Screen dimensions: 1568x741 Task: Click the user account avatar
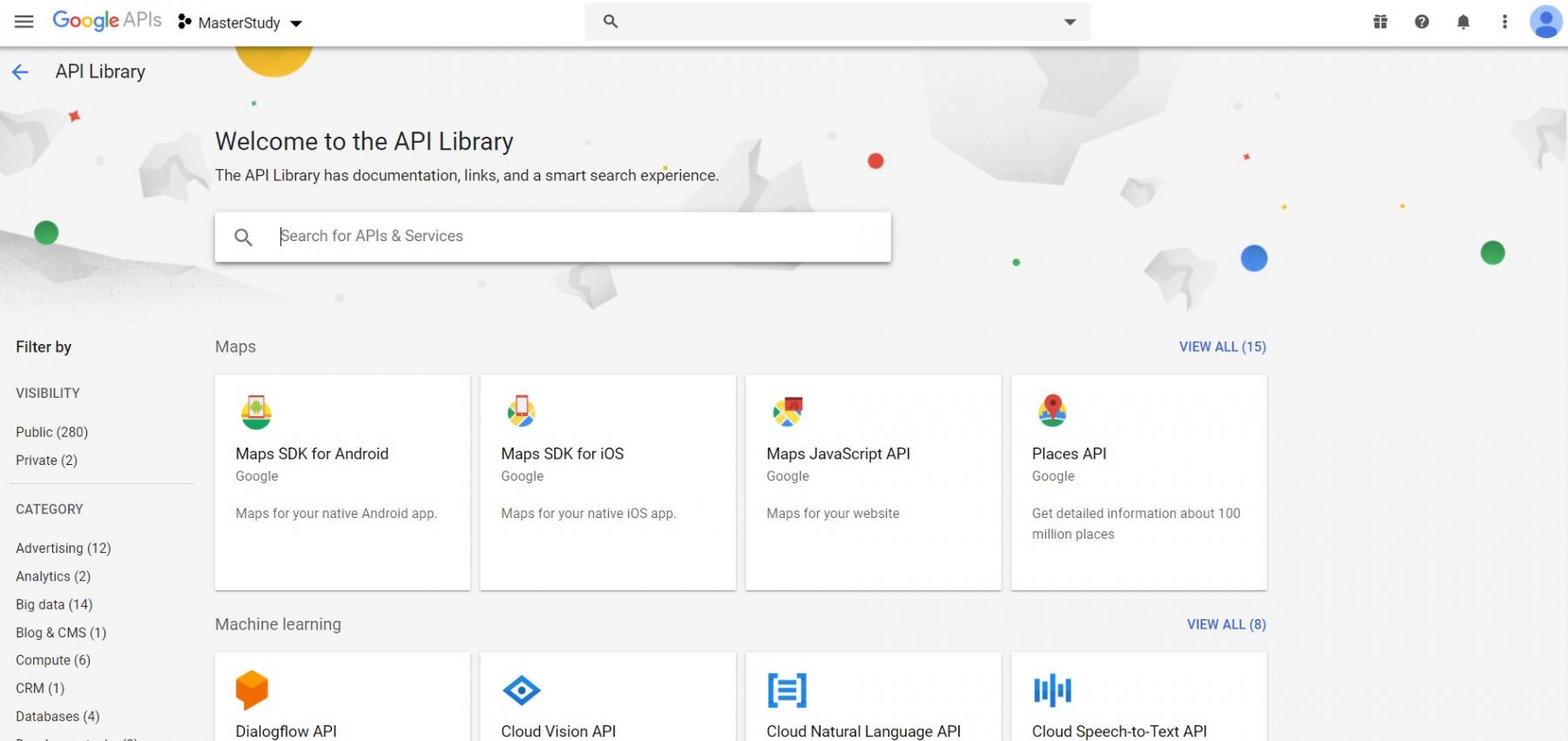[x=1545, y=22]
